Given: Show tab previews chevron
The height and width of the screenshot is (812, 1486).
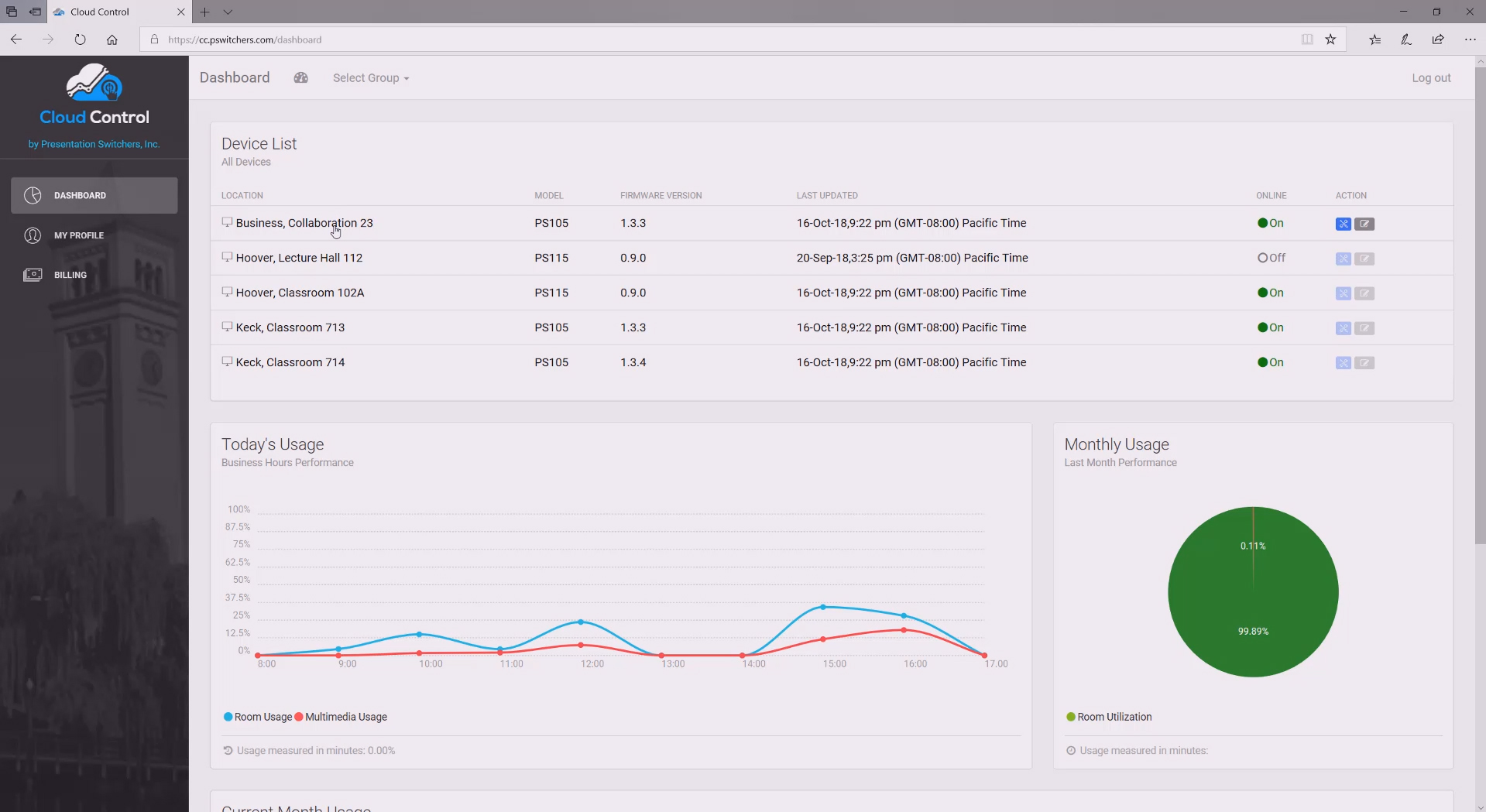Looking at the screenshot, I should coord(228,12).
